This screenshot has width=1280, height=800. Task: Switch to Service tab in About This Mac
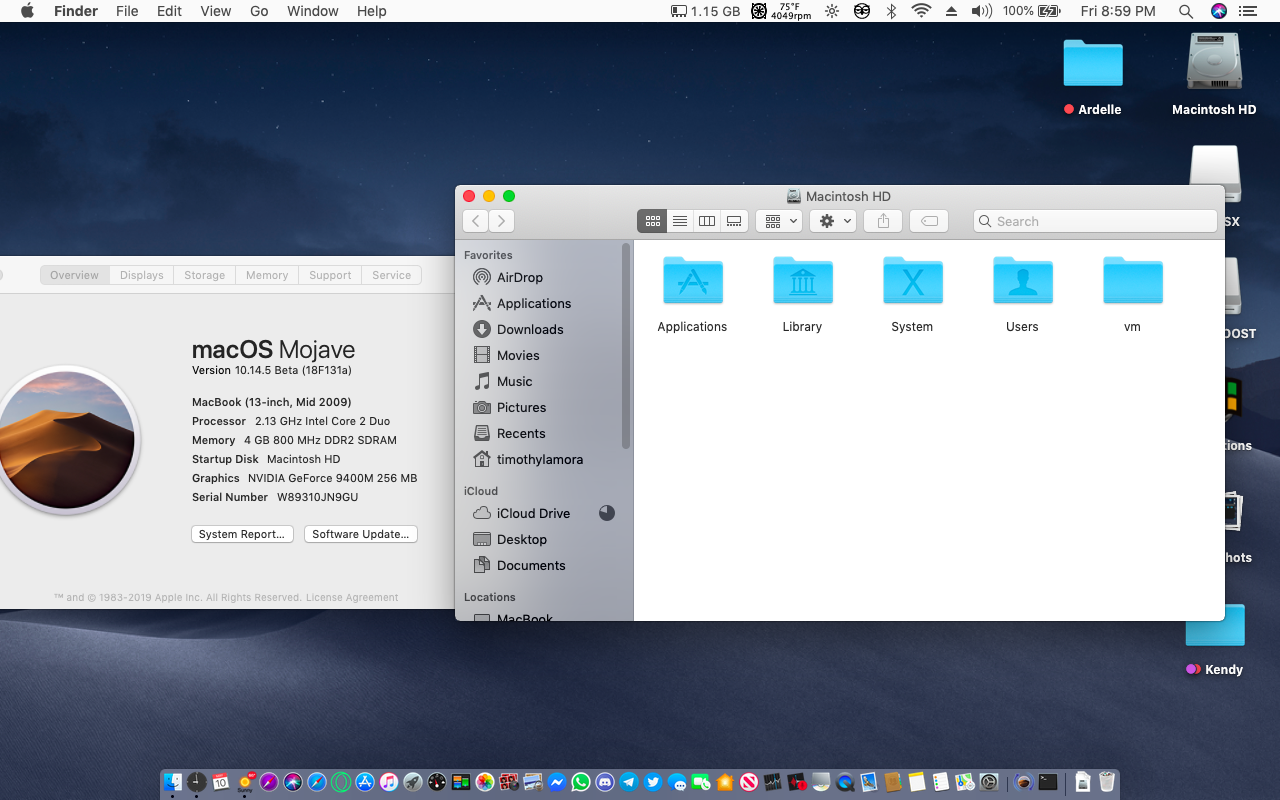click(391, 275)
